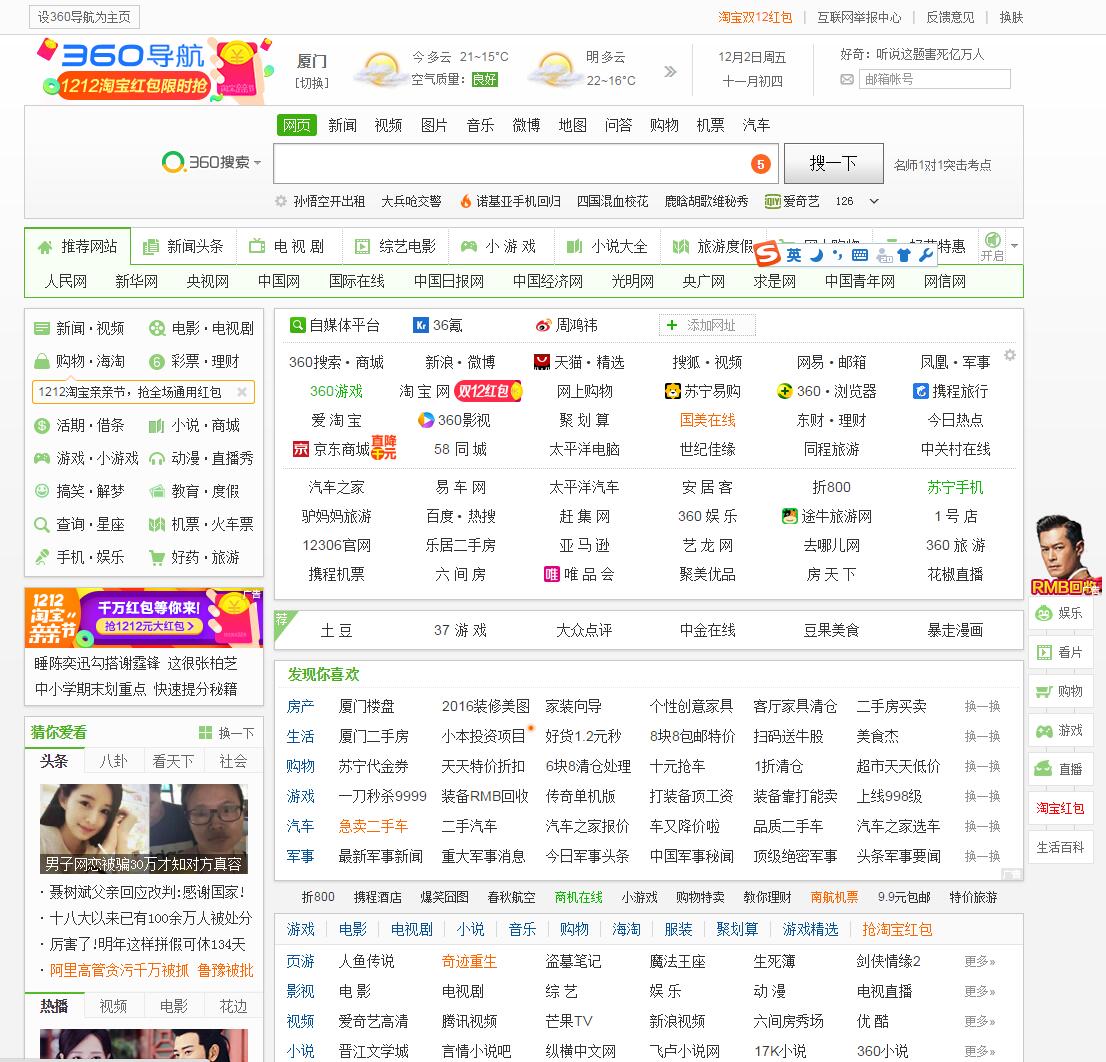This screenshot has width=1106, height=1062.
Task: Switch to 新闻头条 navigation tab
Action: (183, 246)
